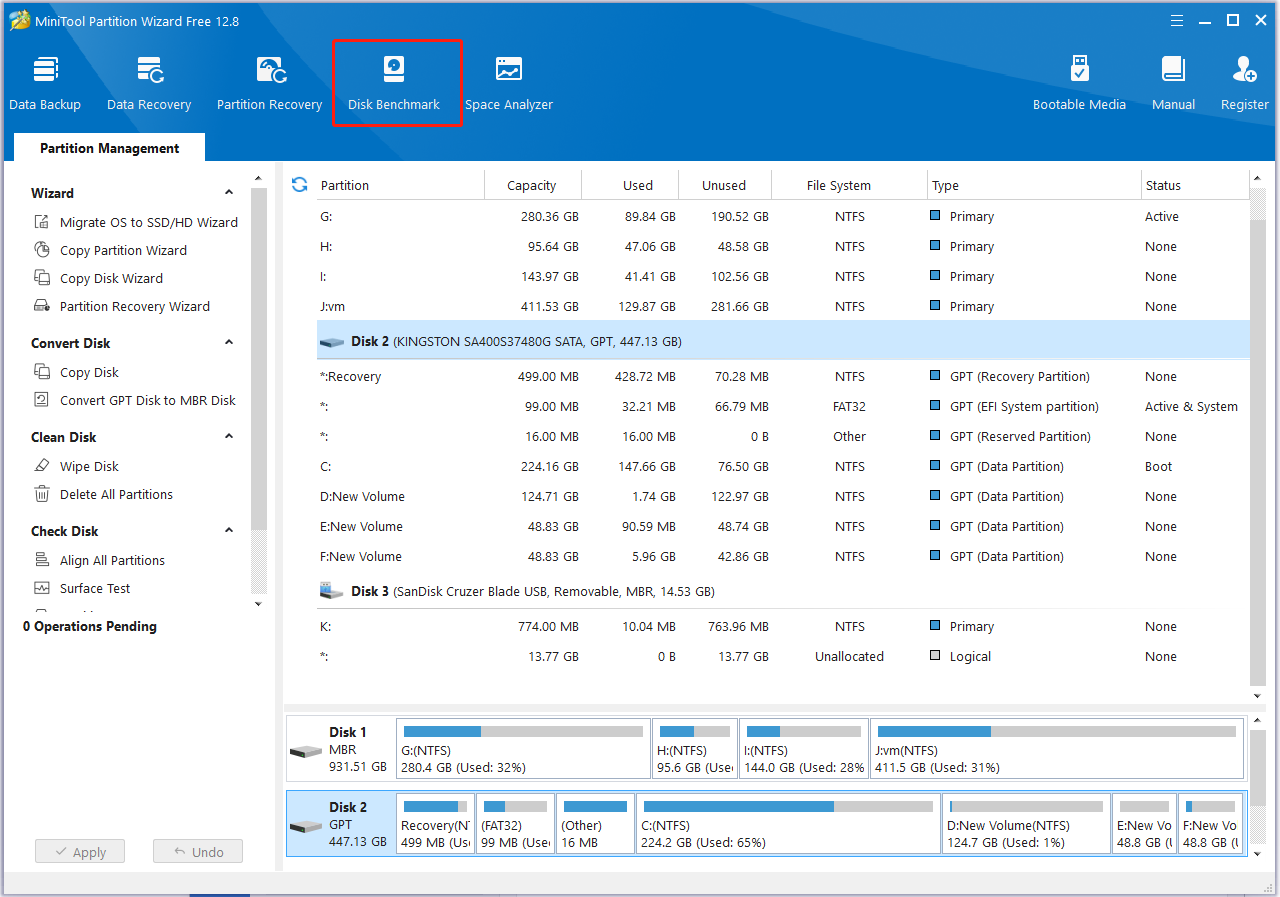
Task: Select the Disk 2 KINGSTON header row
Action: click(783, 341)
